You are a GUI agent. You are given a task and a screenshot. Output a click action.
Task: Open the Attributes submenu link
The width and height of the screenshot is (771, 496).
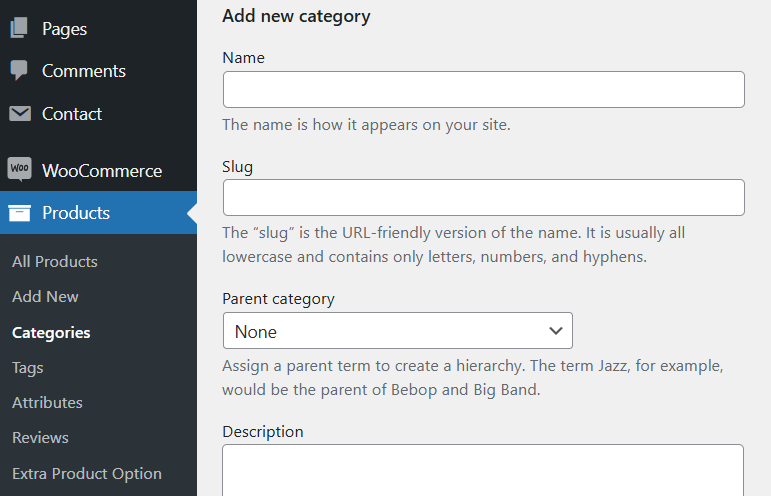(47, 403)
